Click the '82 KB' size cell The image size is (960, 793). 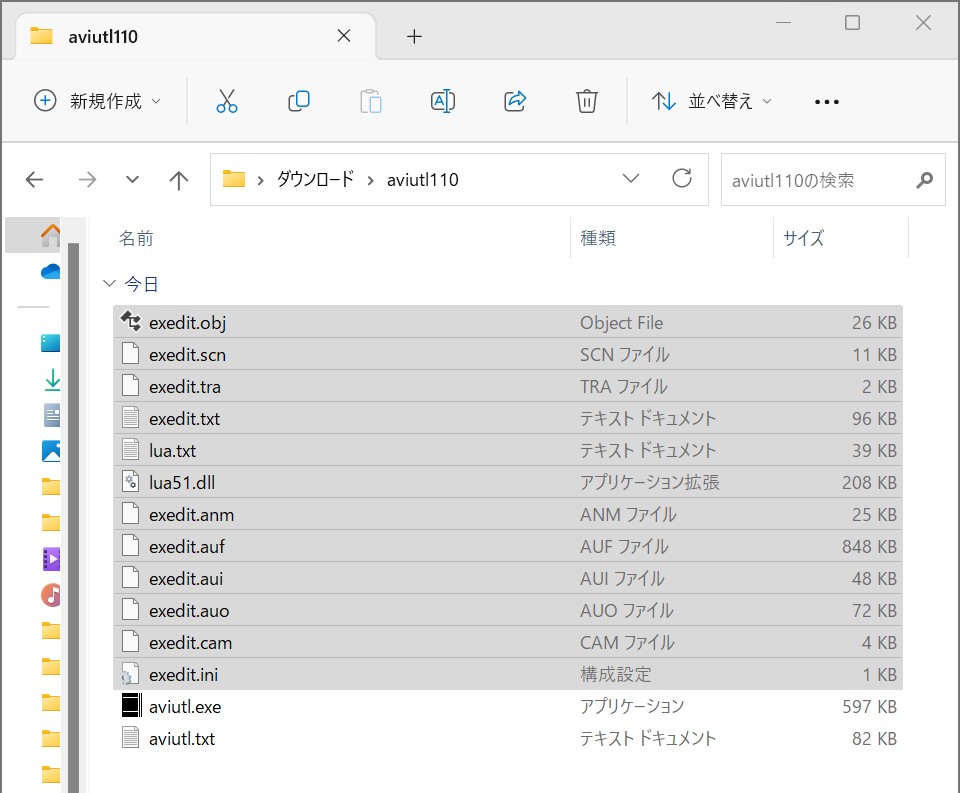(874, 739)
